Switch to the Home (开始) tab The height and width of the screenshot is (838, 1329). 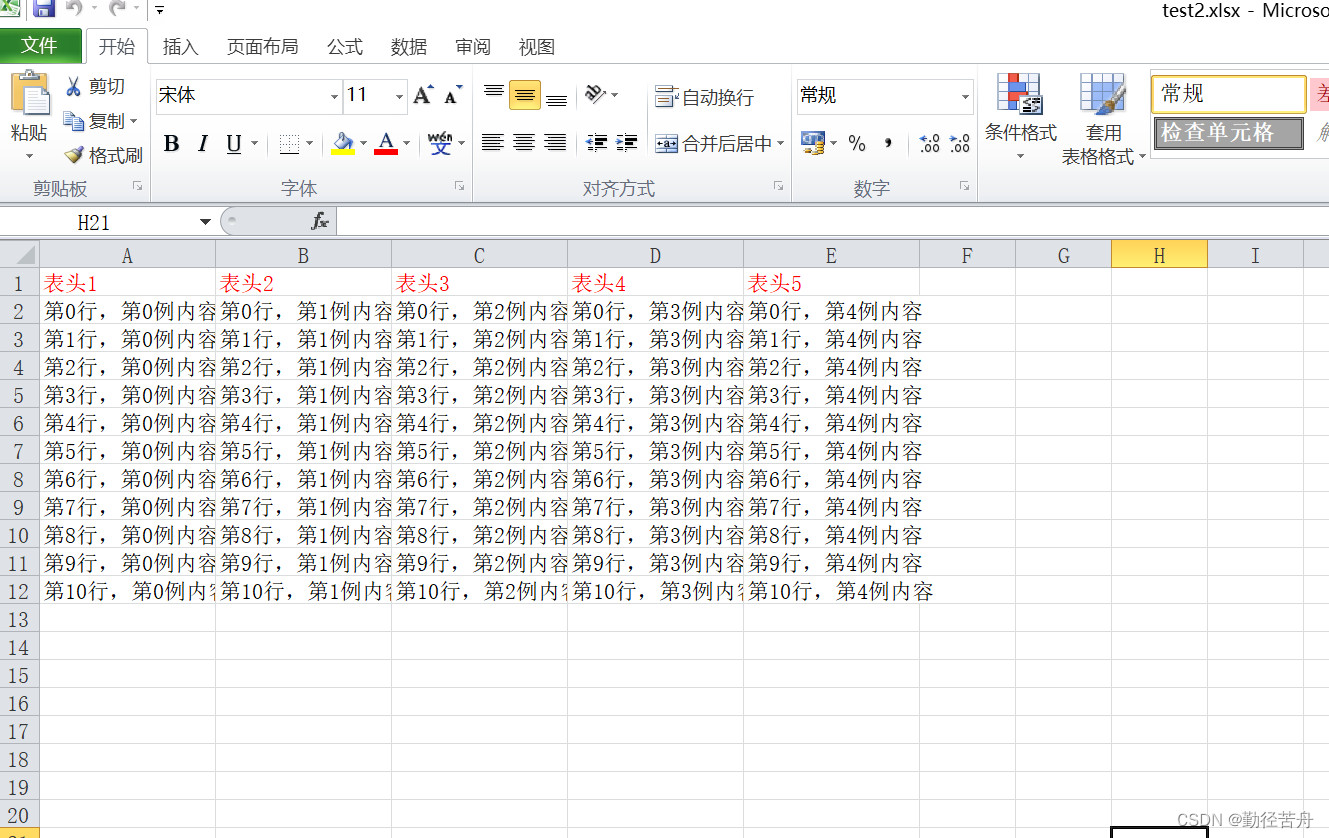[116, 46]
